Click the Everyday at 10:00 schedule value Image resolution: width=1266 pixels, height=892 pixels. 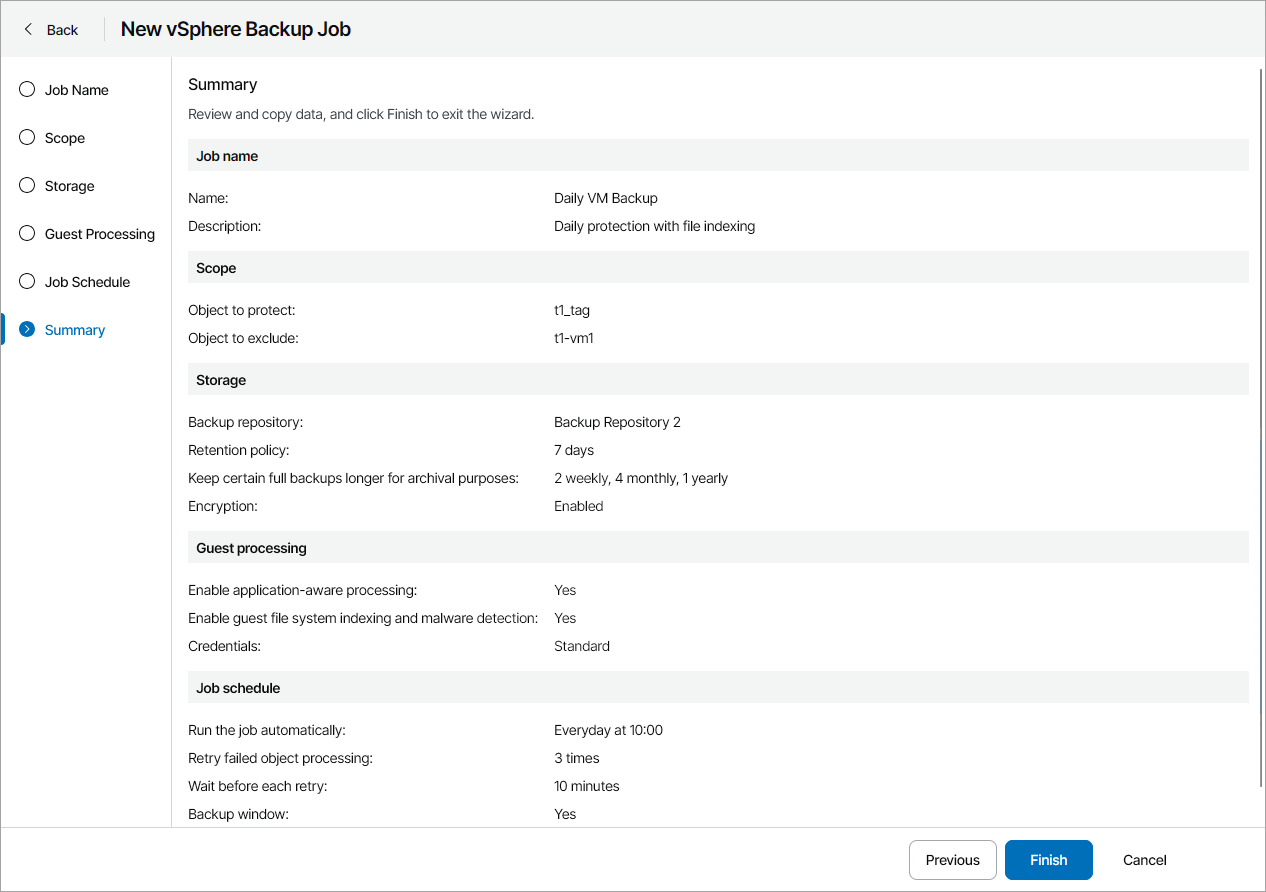(608, 730)
